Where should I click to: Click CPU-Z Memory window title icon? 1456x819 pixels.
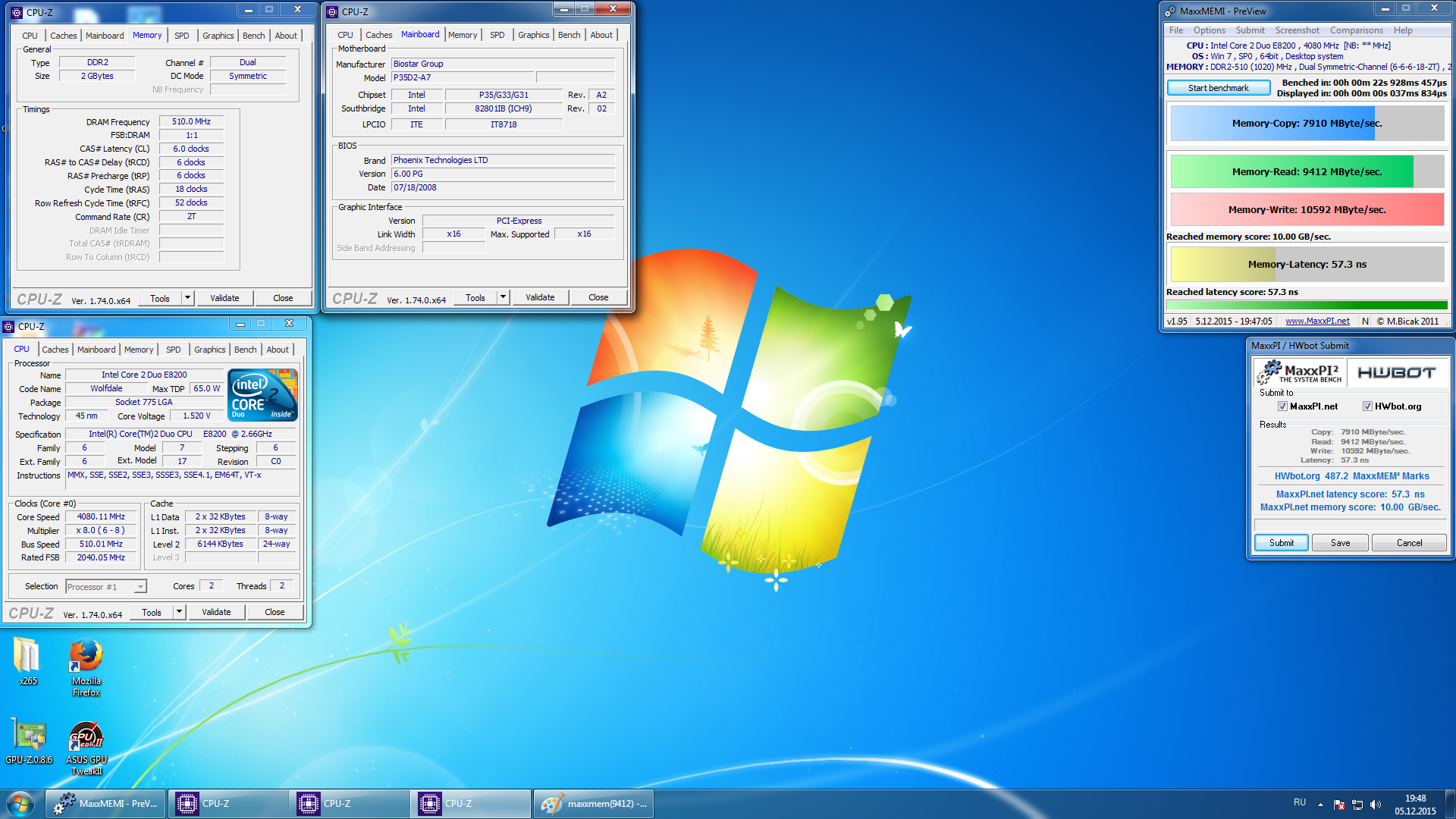(x=17, y=13)
